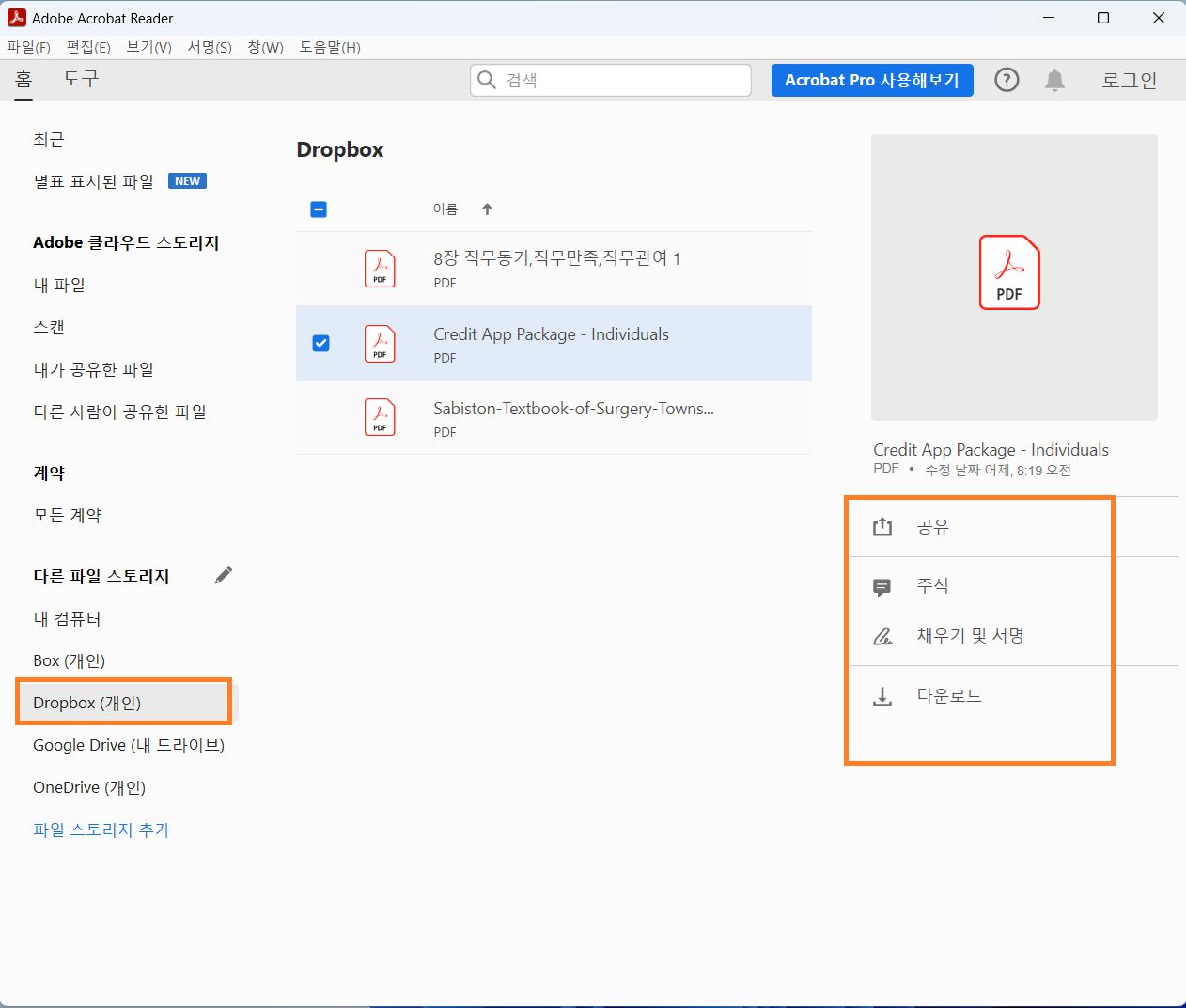The width and height of the screenshot is (1186, 1008).
Task: Toggle the 이름 sort order arrow
Action: (x=488, y=209)
